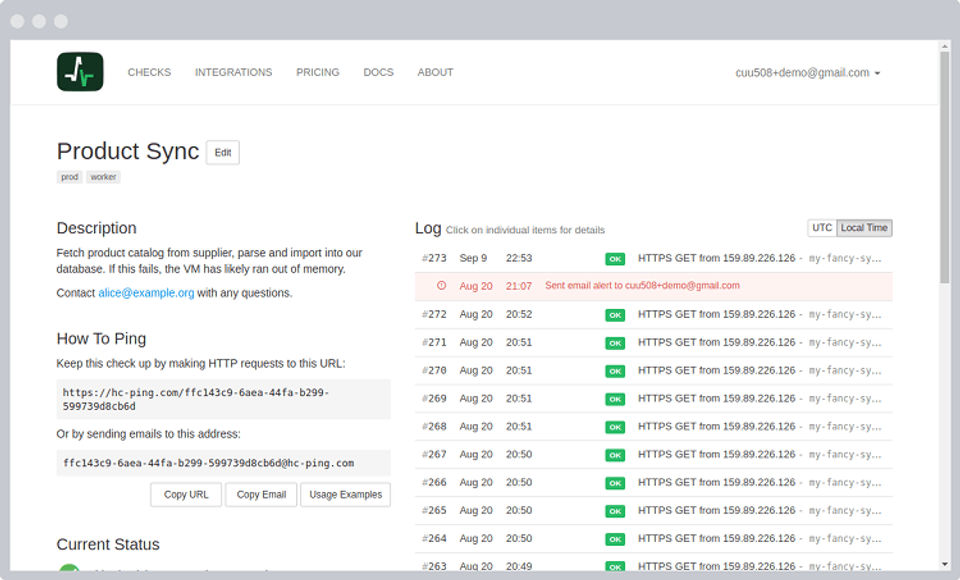Go to Integrations page
The width and height of the screenshot is (960, 580).
[233, 72]
